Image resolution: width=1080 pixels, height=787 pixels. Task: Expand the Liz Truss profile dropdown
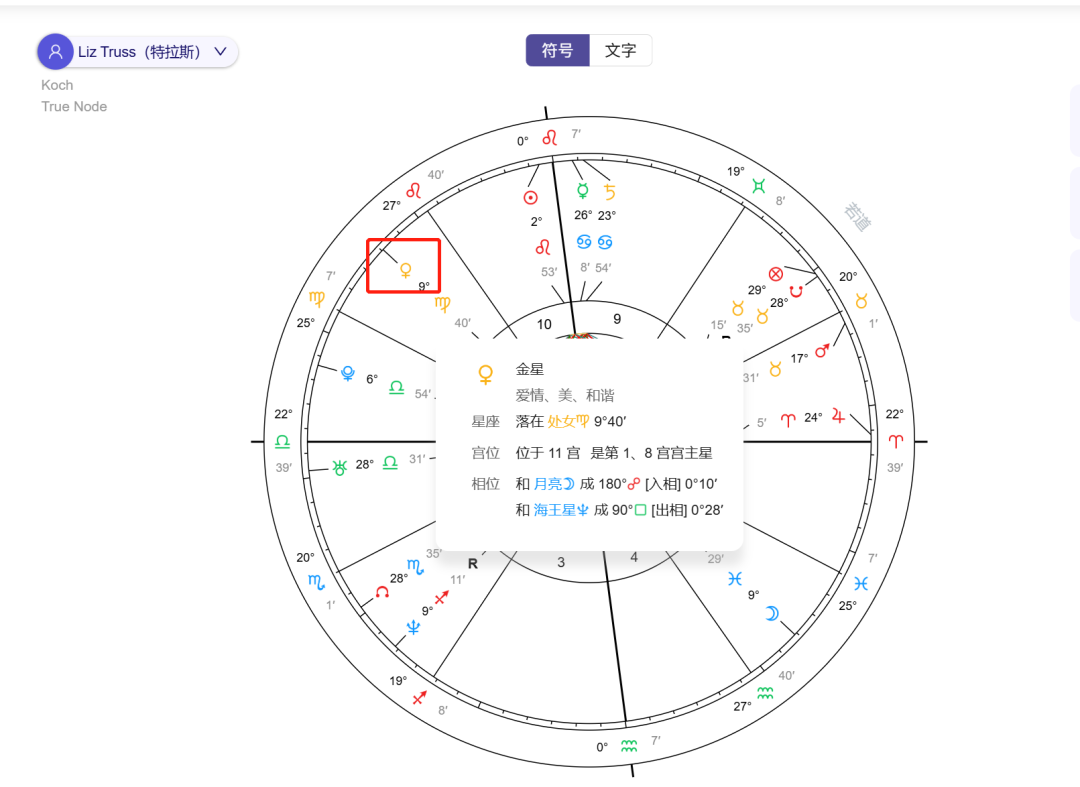pos(220,51)
